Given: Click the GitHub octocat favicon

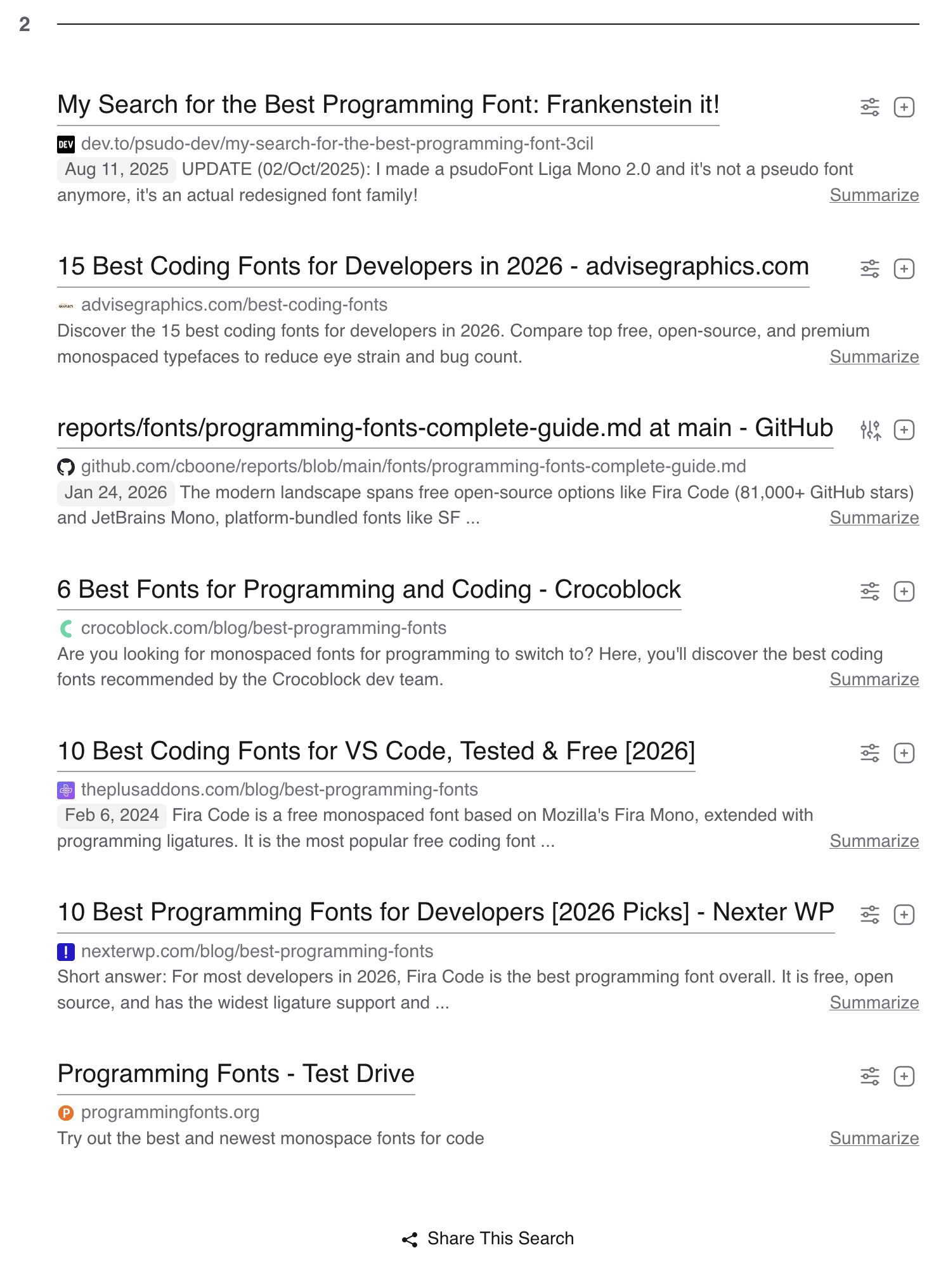Looking at the screenshot, I should (66, 467).
